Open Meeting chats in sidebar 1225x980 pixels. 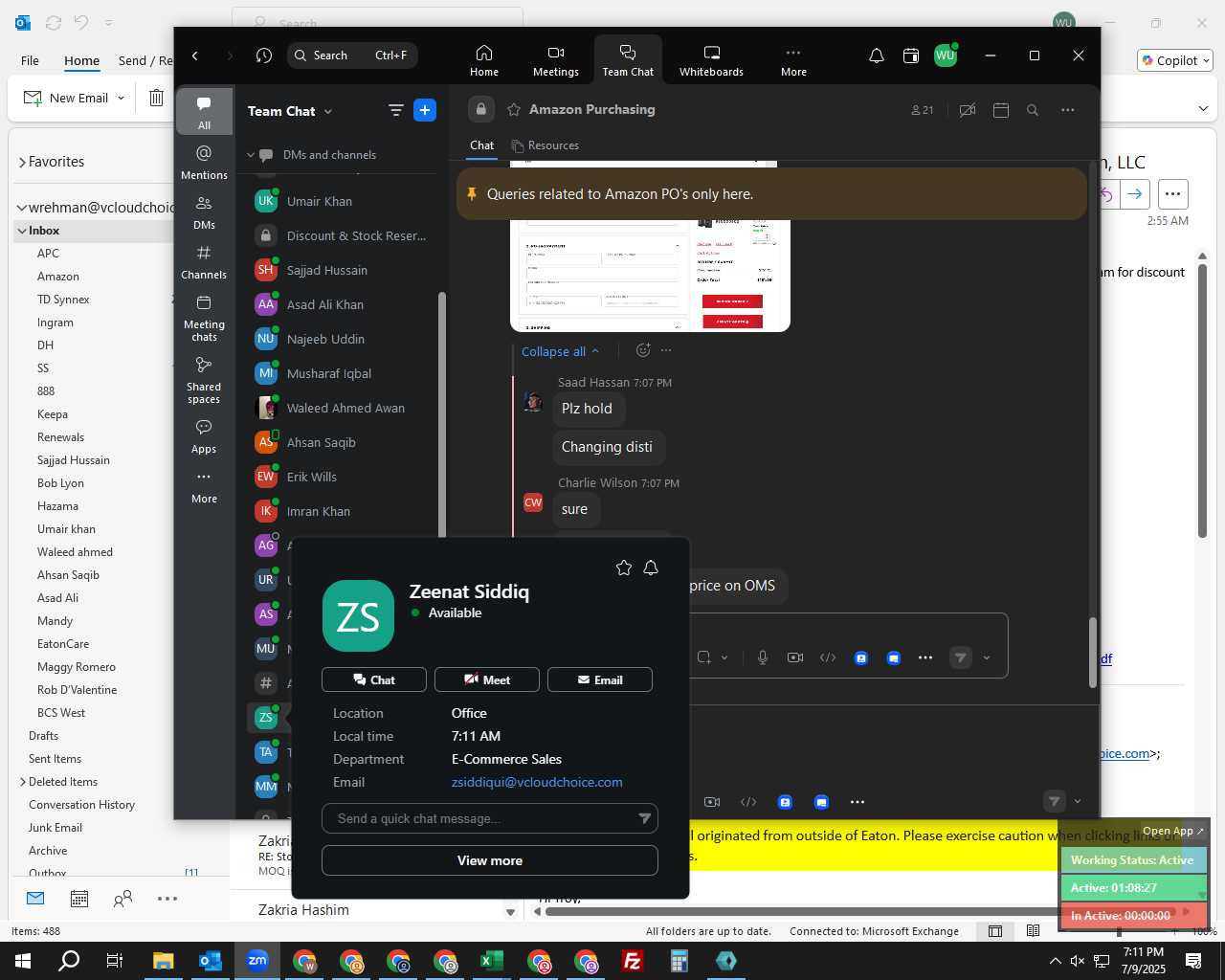[204, 318]
